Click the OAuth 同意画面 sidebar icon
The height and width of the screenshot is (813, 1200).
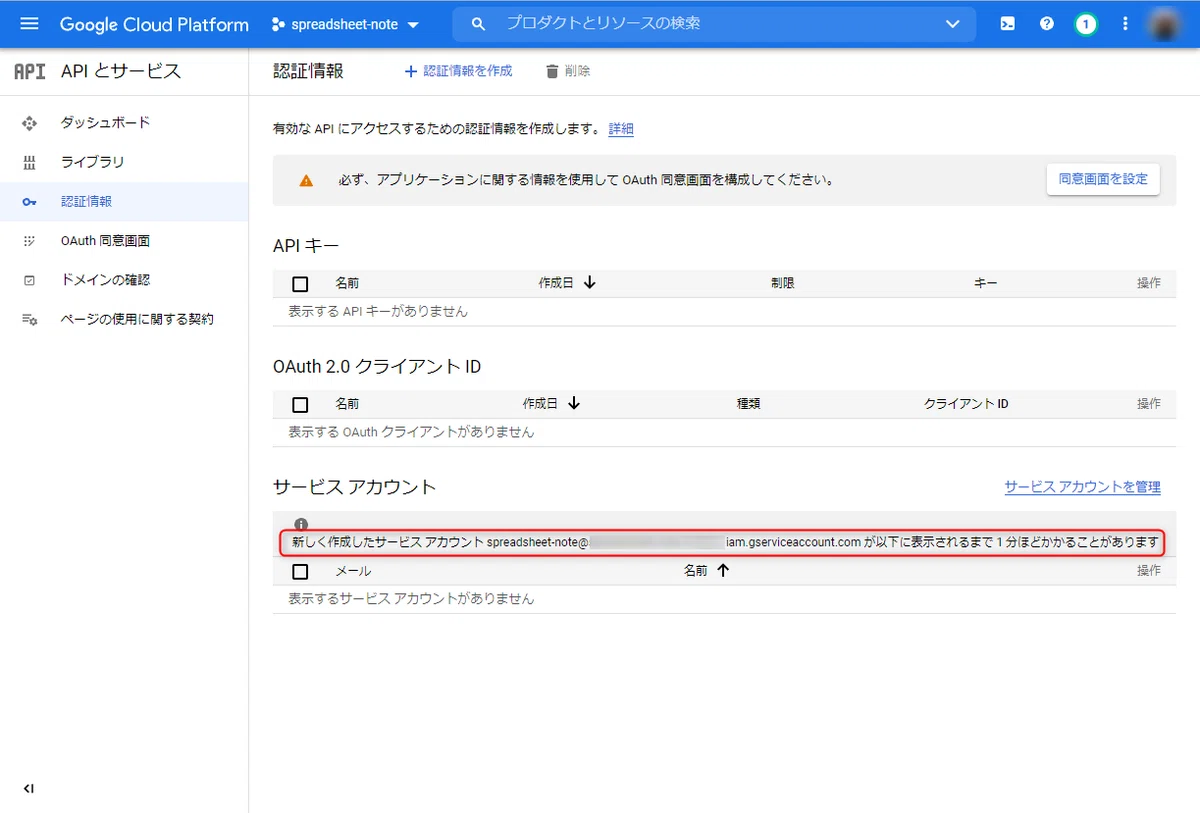(x=29, y=241)
